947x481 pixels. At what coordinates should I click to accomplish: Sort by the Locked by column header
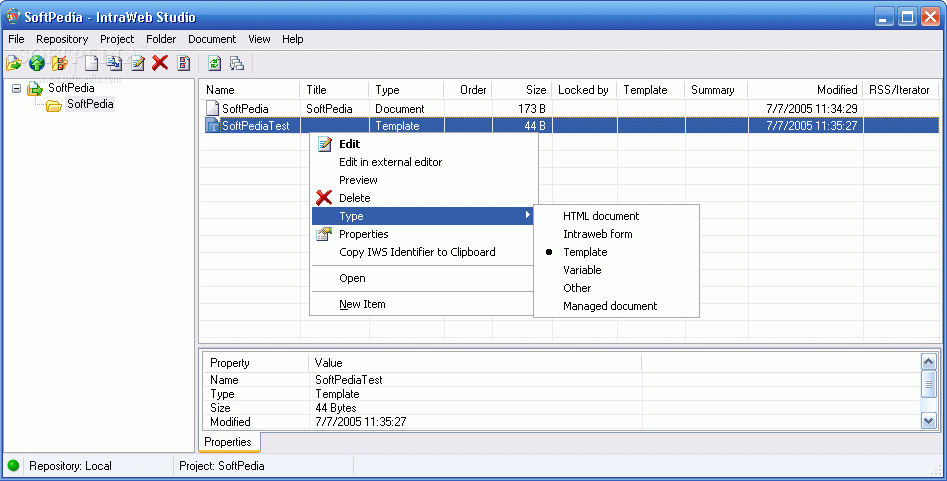(x=584, y=90)
